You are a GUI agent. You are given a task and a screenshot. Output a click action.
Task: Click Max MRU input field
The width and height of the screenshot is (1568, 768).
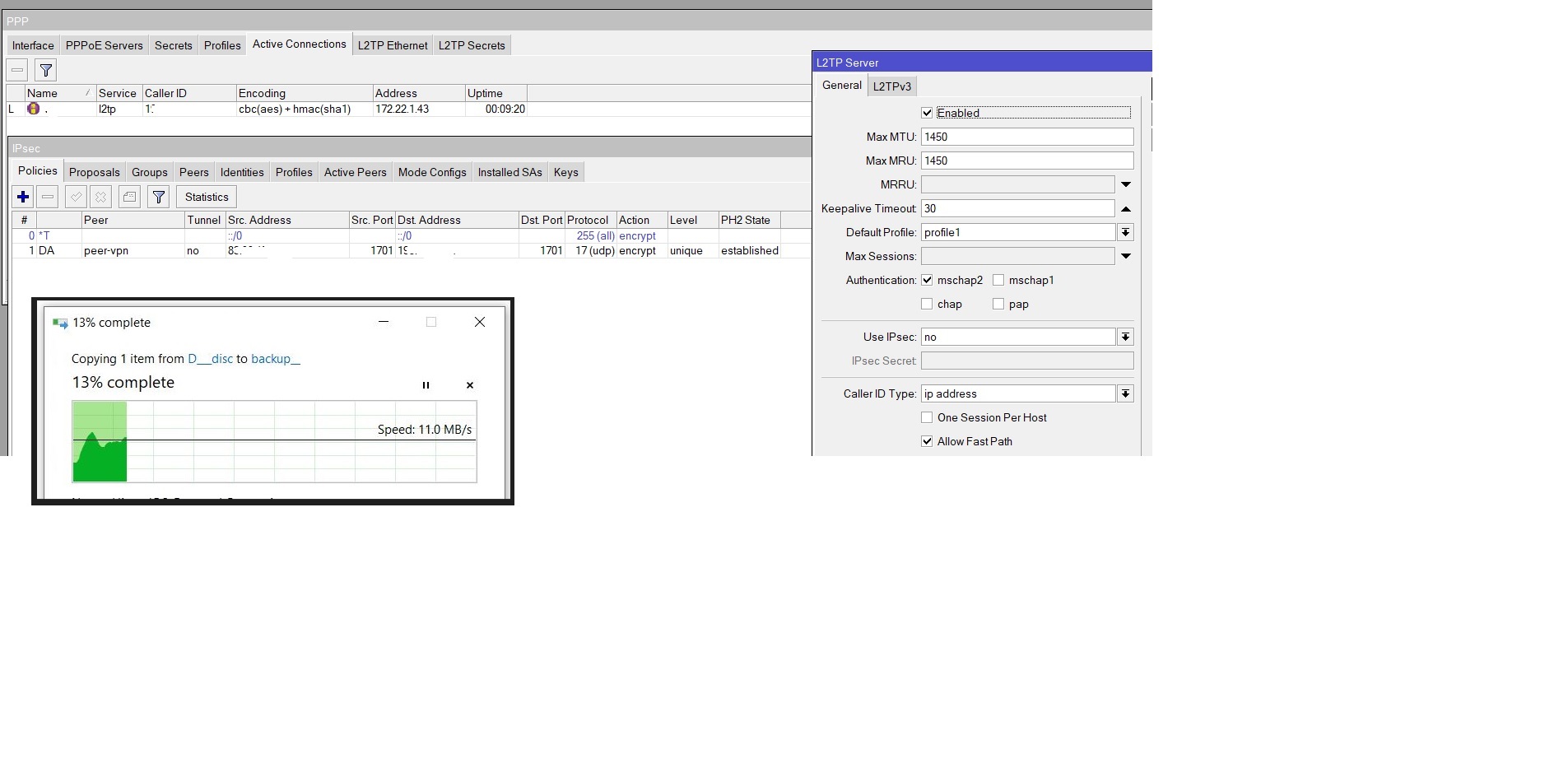point(1027,161)
